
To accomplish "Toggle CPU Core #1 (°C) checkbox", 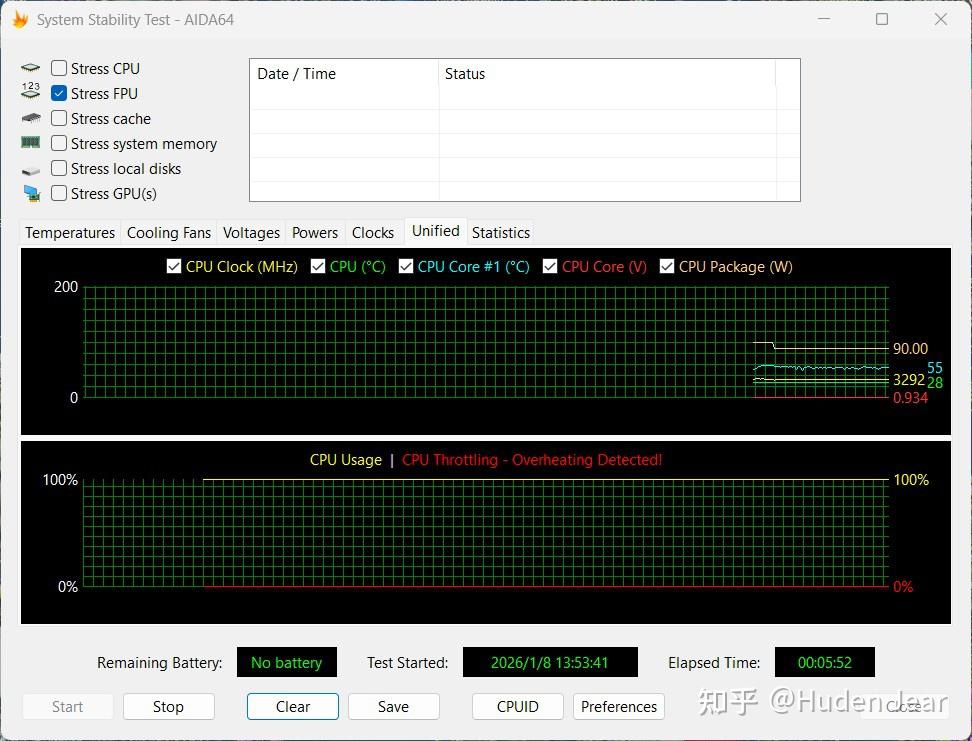I will 406,266.
